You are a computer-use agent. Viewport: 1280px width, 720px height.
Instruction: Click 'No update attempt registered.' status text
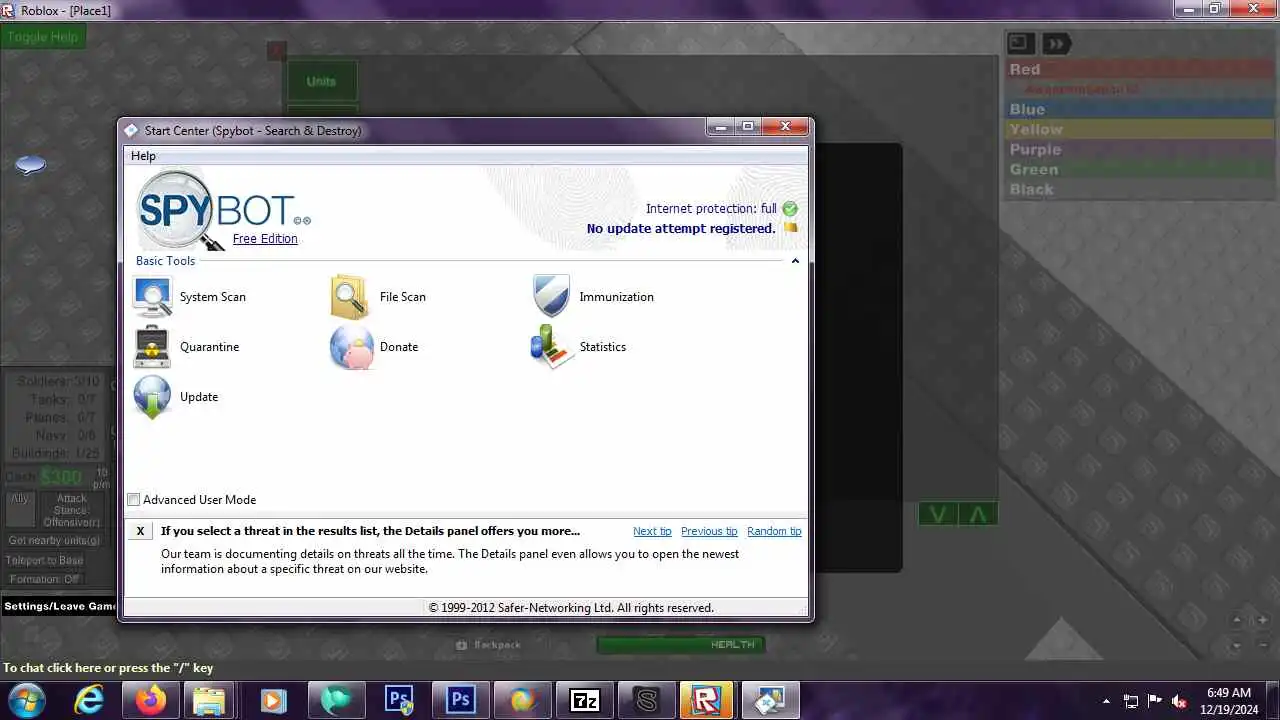point(681,229)
